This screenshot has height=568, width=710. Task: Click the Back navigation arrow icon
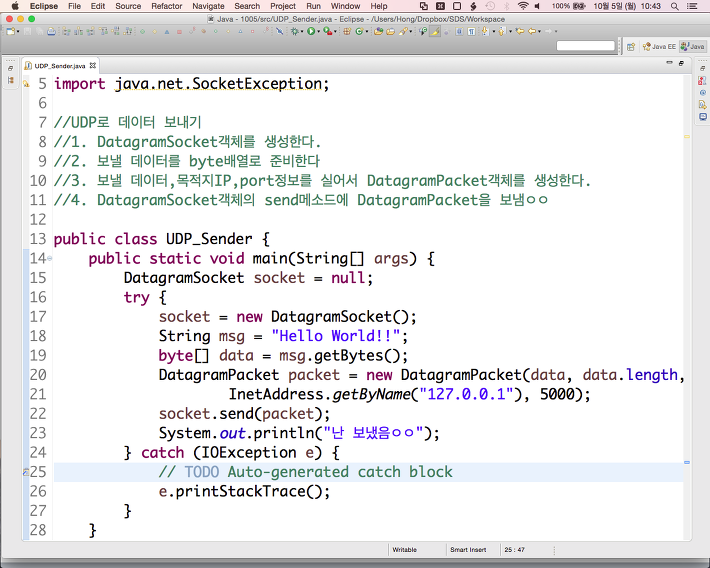point(532,31)
